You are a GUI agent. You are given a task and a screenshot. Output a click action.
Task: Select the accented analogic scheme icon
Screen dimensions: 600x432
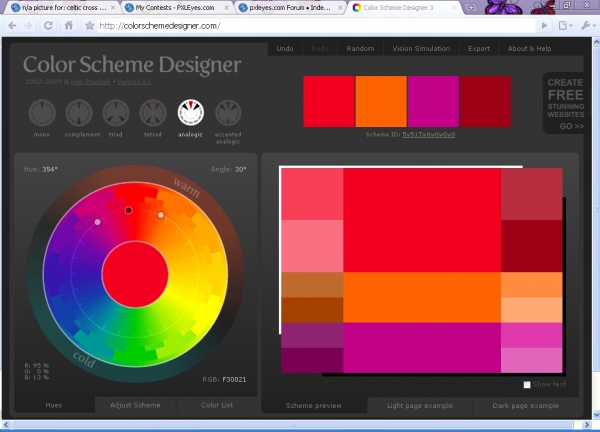point(228,113)
